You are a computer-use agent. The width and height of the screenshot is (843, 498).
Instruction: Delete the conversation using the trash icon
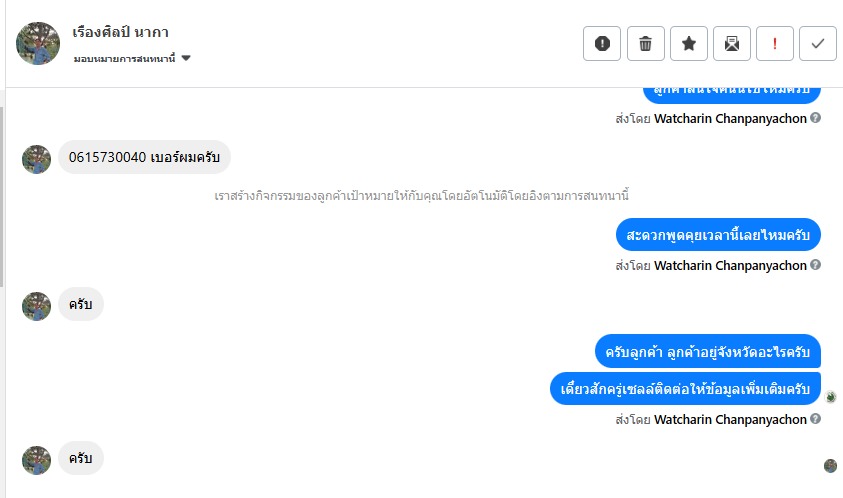(646, 43)
